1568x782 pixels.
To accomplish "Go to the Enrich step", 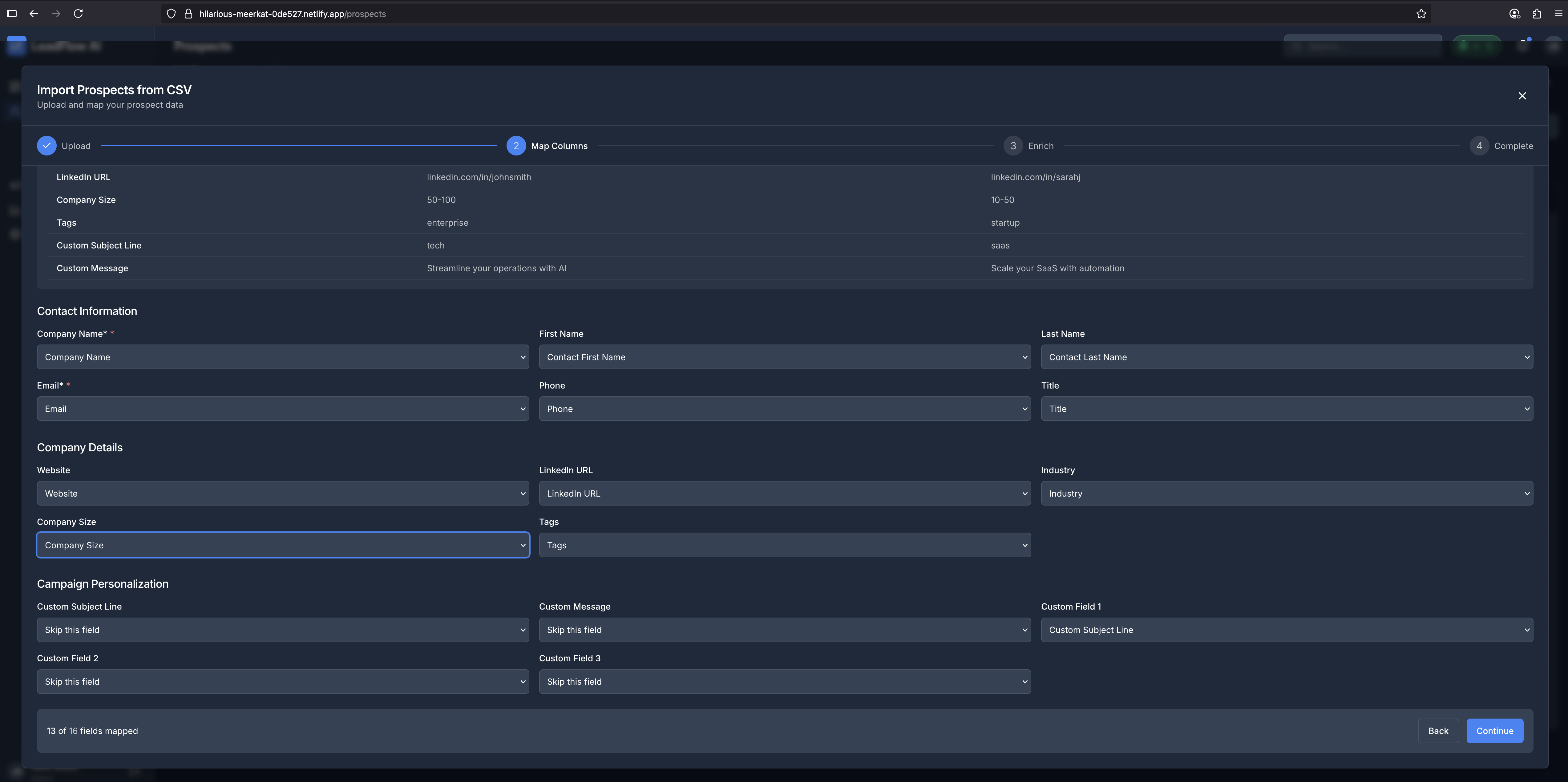I will coord(1029,145).
